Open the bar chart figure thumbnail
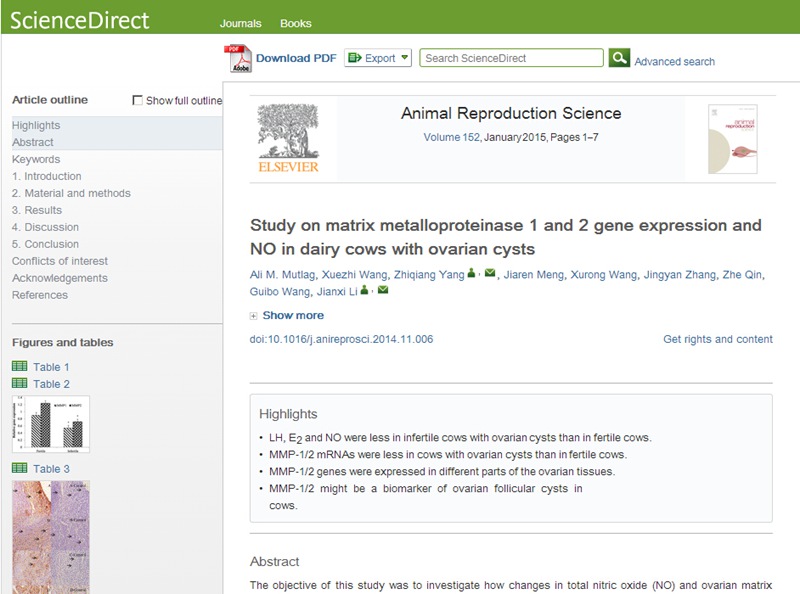This screenshot has width=800, height=594. pyautogui.click(x=51, y=424)
